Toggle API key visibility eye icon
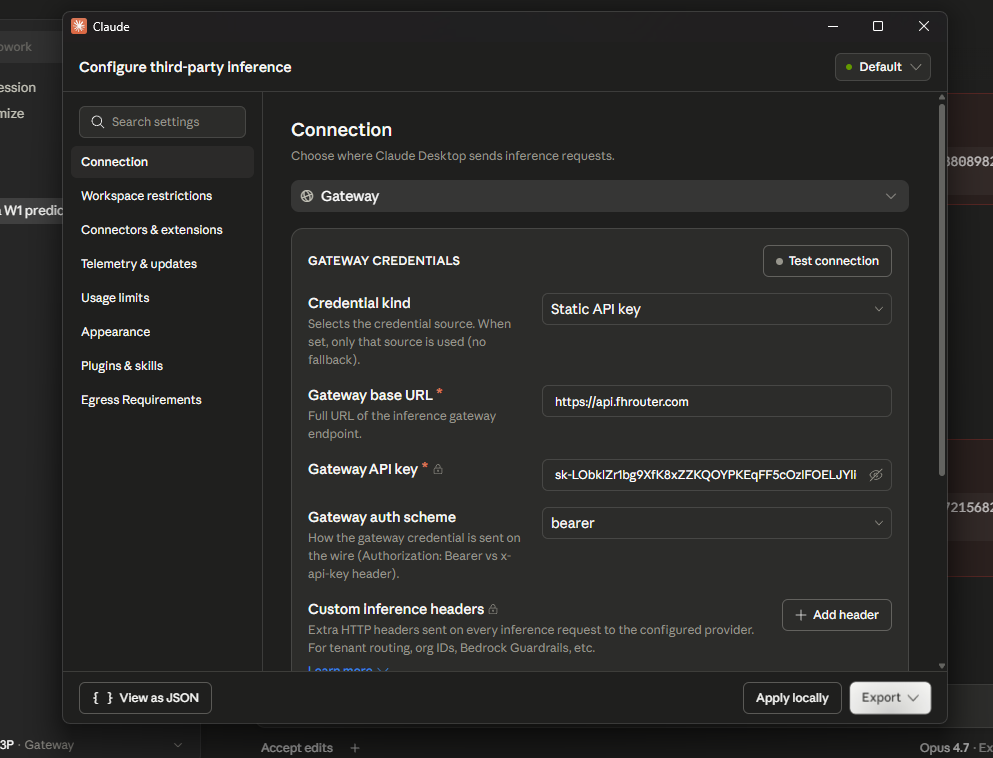The width and height of the screenshot is (993, 758). (876, 475)
